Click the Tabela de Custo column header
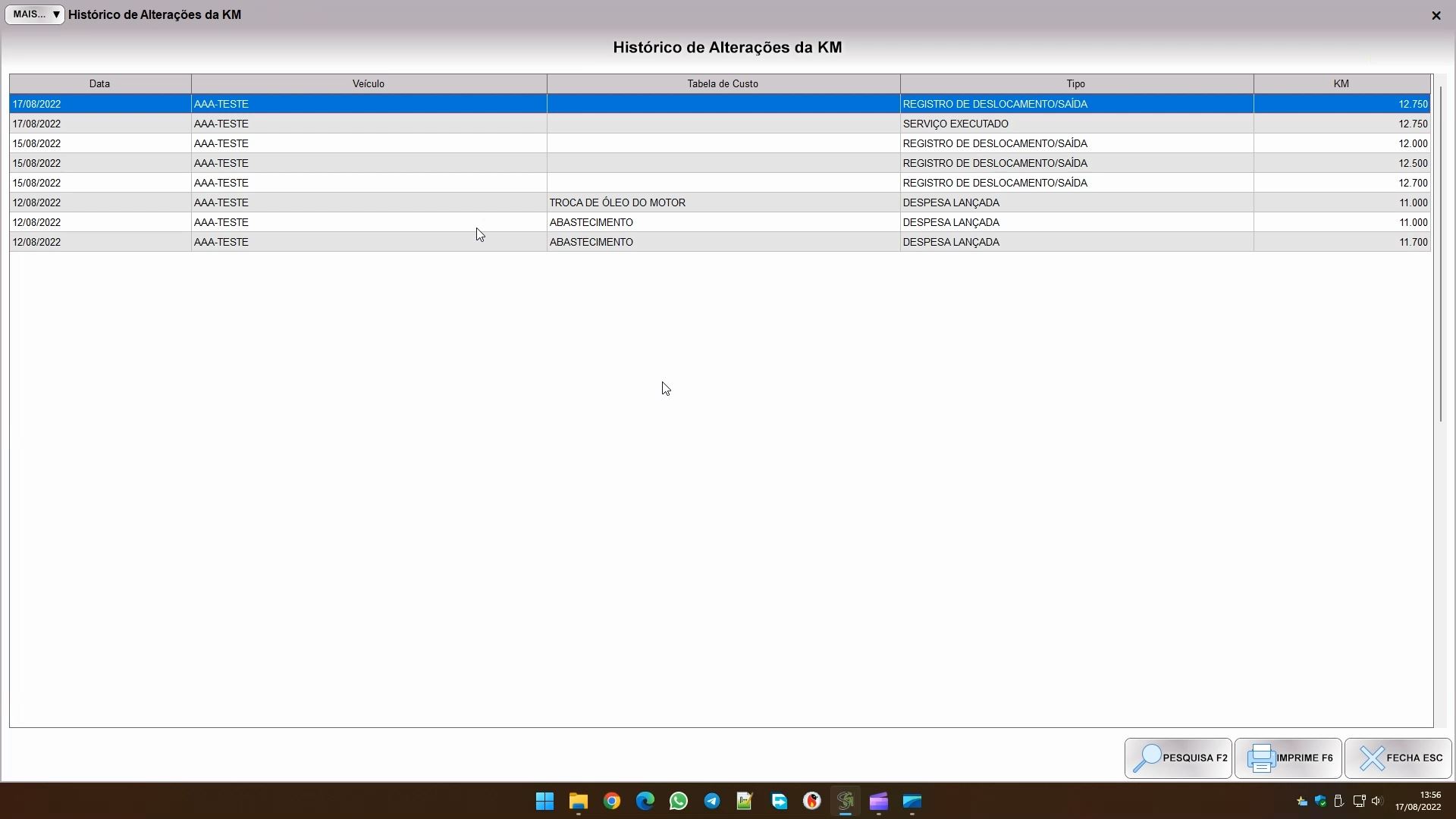This screenshot has height=819, width=1456. [722, 84]
